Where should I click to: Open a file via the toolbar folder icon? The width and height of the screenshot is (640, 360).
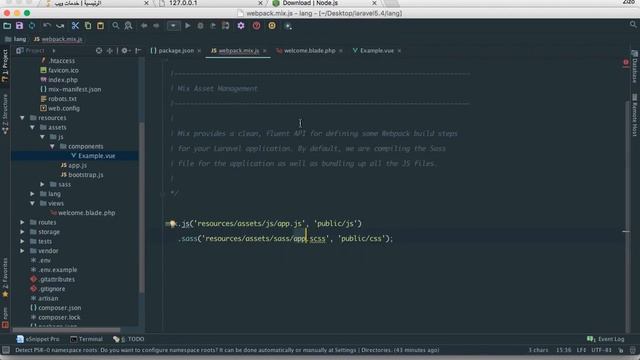(7, 26)
